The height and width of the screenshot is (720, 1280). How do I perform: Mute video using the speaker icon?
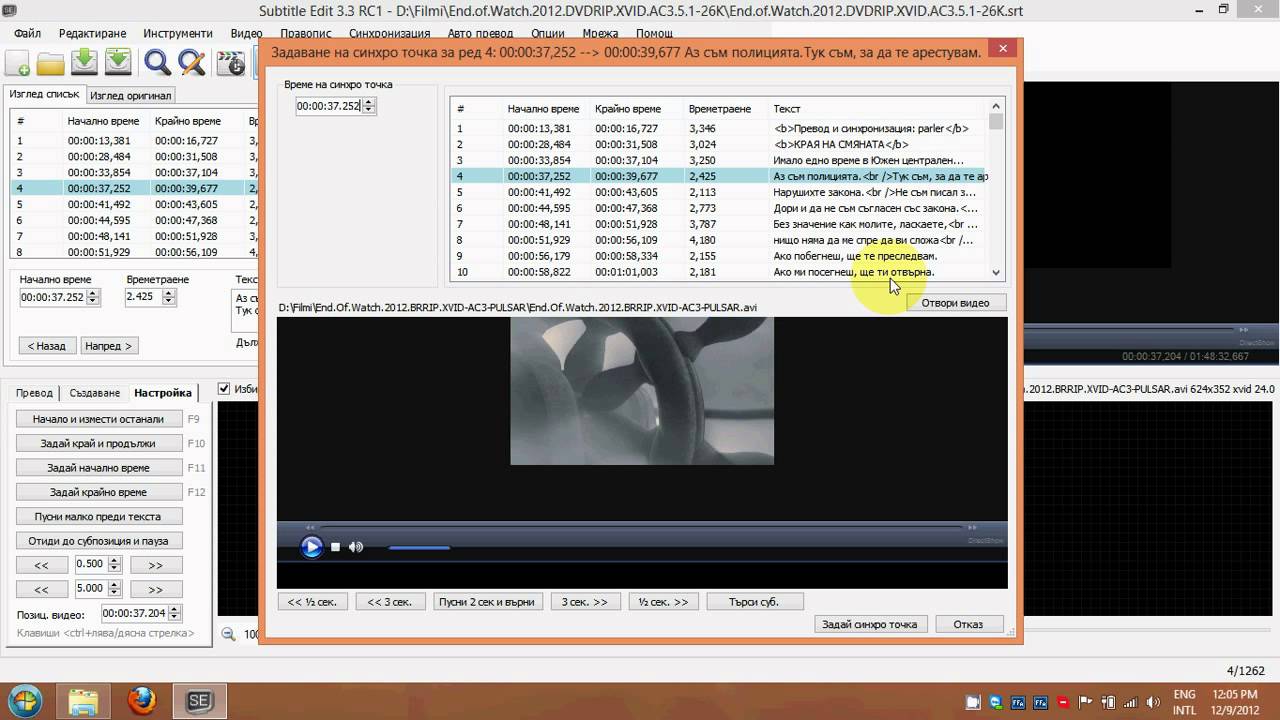click(356, 547)
